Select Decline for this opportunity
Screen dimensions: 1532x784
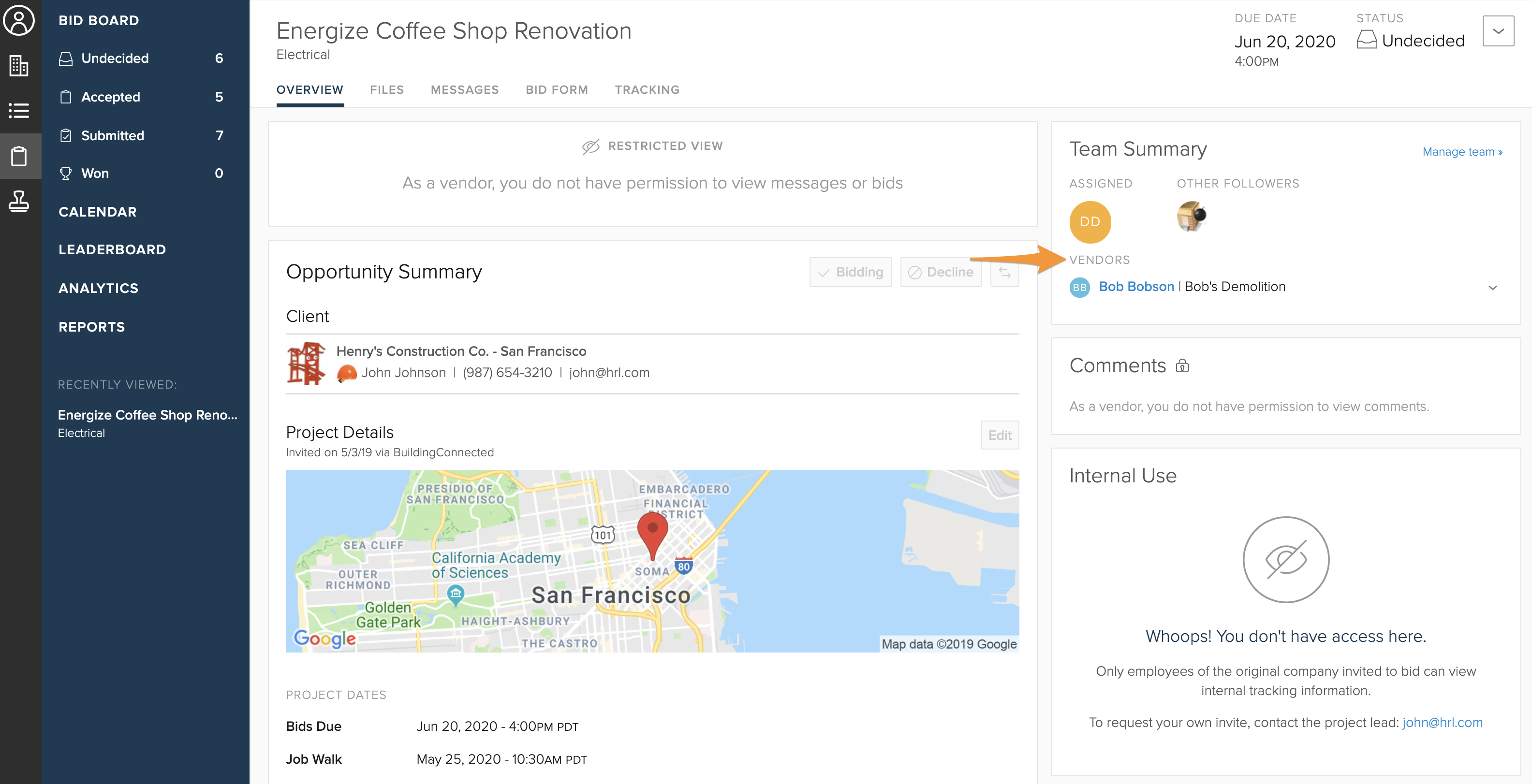click(940, 272)
